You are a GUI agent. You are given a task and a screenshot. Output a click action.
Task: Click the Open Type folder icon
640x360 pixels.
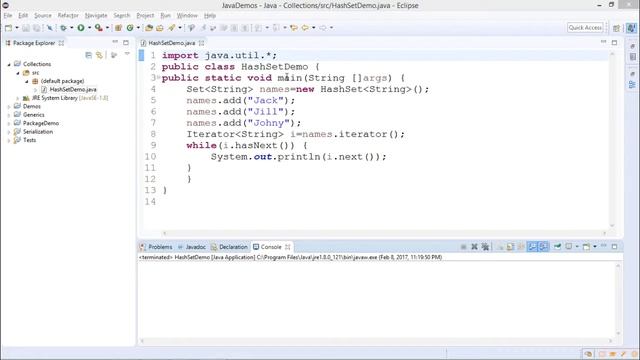pos(149,28)
